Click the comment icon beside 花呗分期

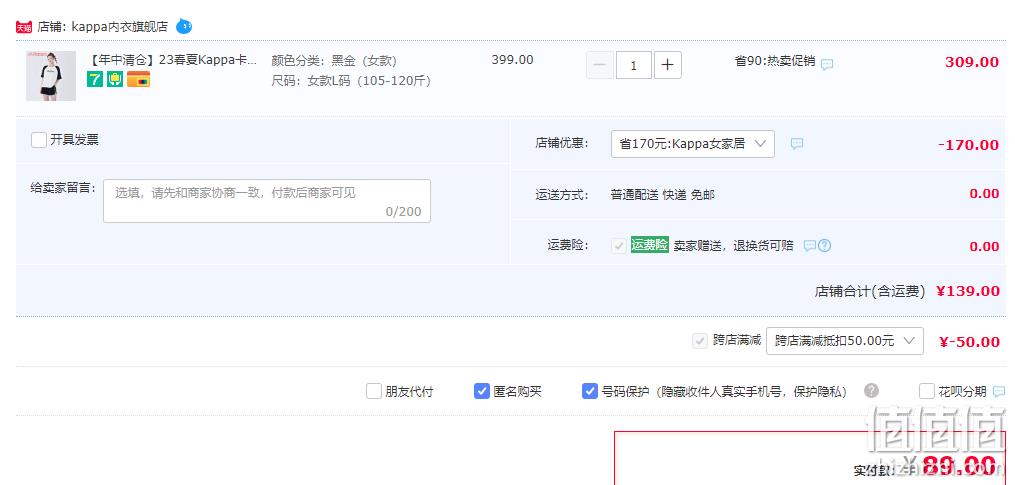pyautogui.click(x=999, y=391)
